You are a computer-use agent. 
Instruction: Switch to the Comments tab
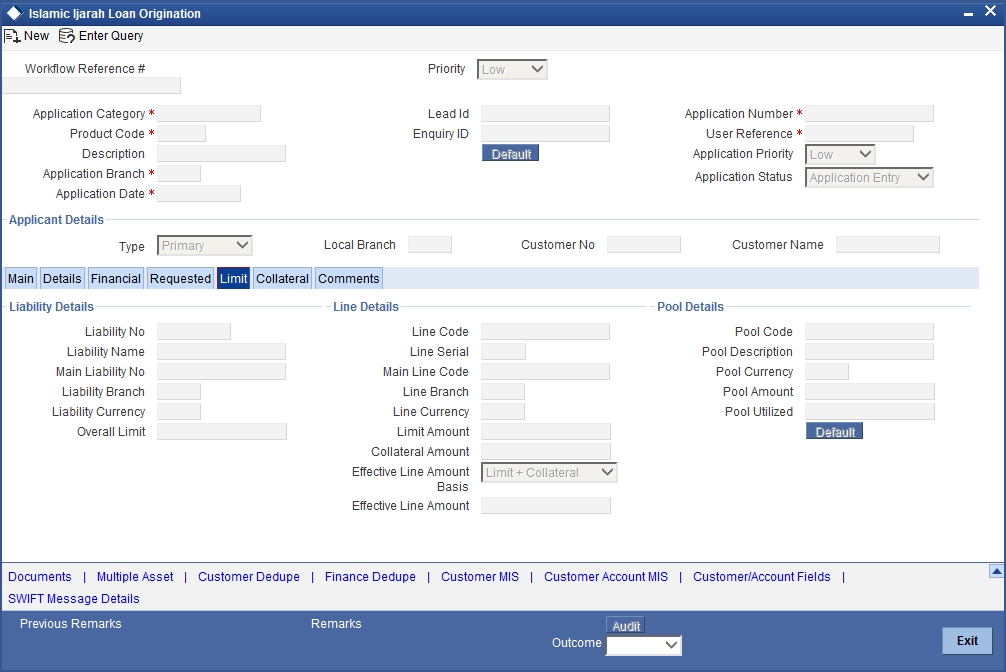click(348, 279)
